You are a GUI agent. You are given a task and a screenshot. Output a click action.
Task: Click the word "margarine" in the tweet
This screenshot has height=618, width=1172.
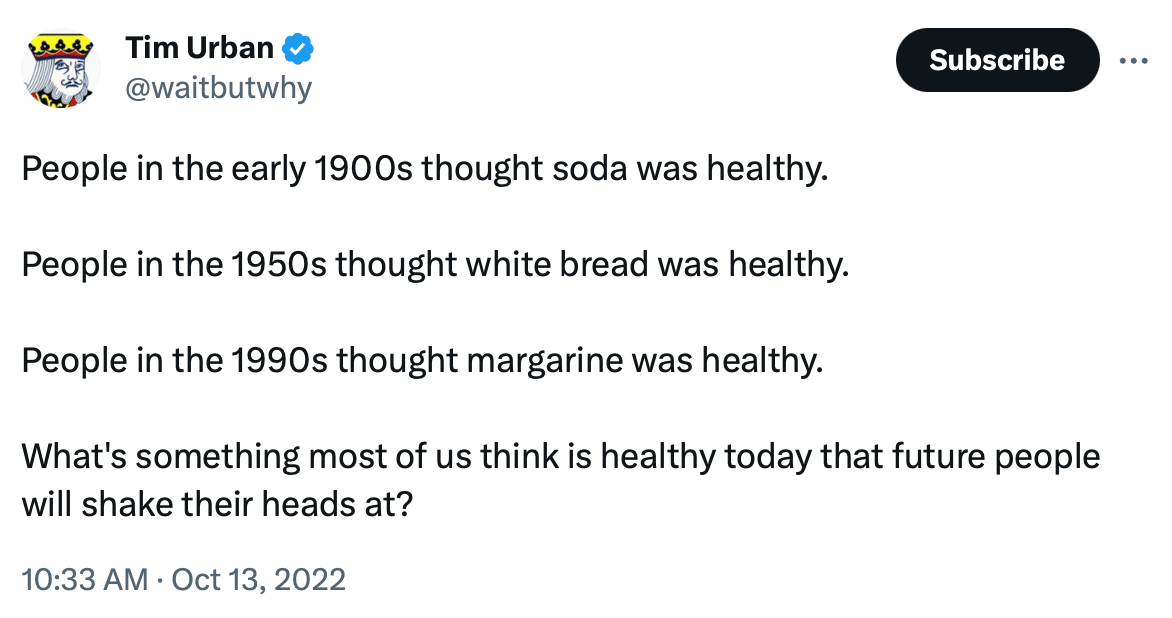pos(544,362)
